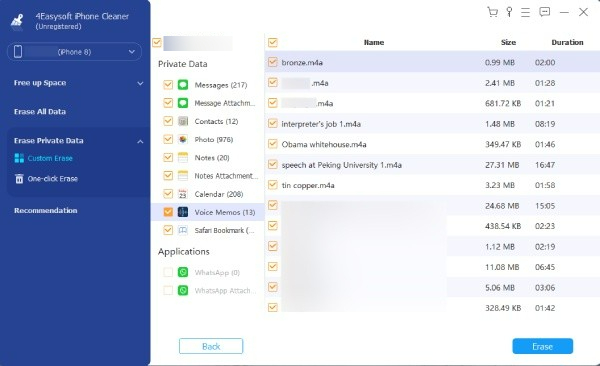The height and width of the screenshot is (366, 600).
Task: Uncheck the Messages (217) checkbox
Action: [168, 85]
